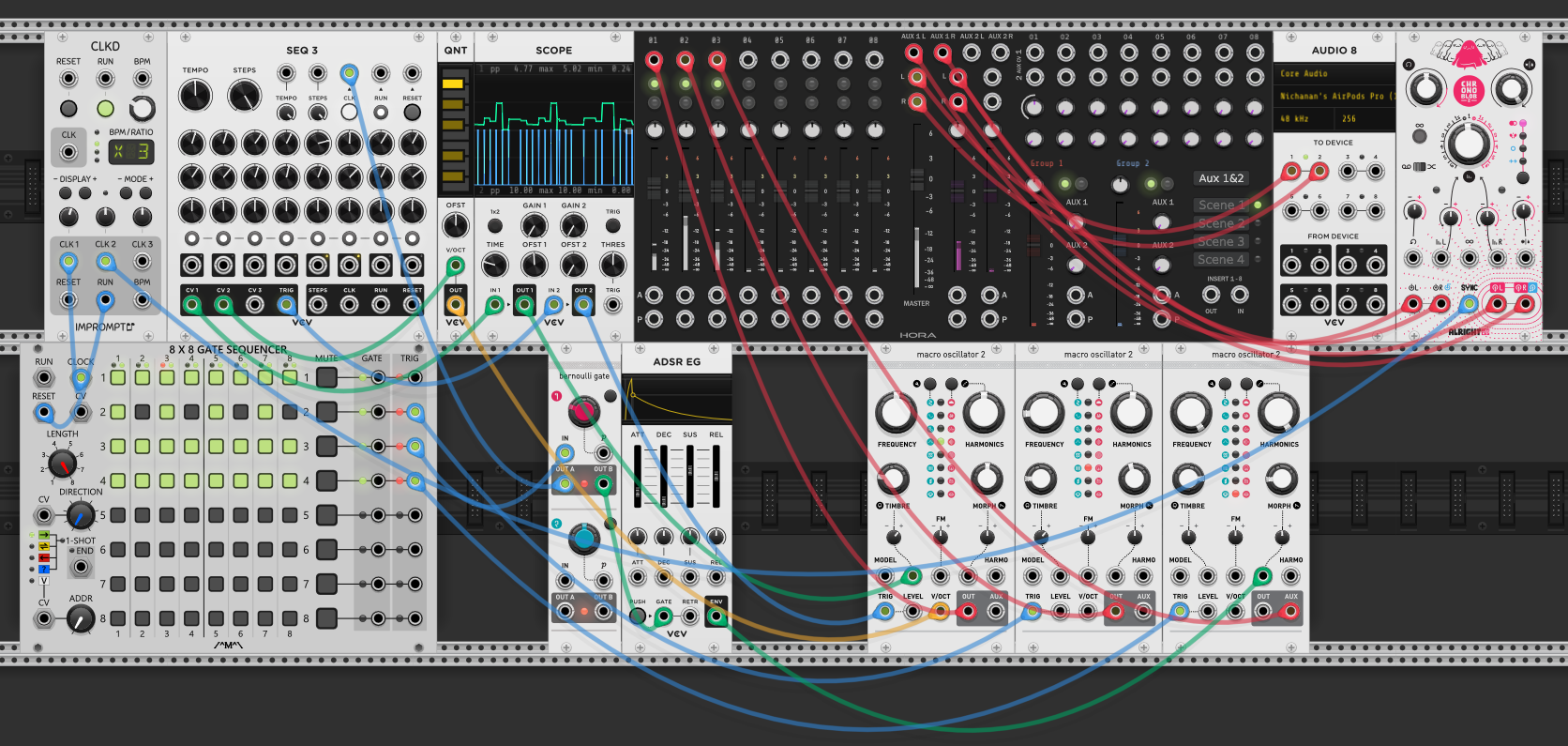Click the THRES knob on SCOPE
The width and height of the screenshot is (1568, 746).
click(612, 265)
